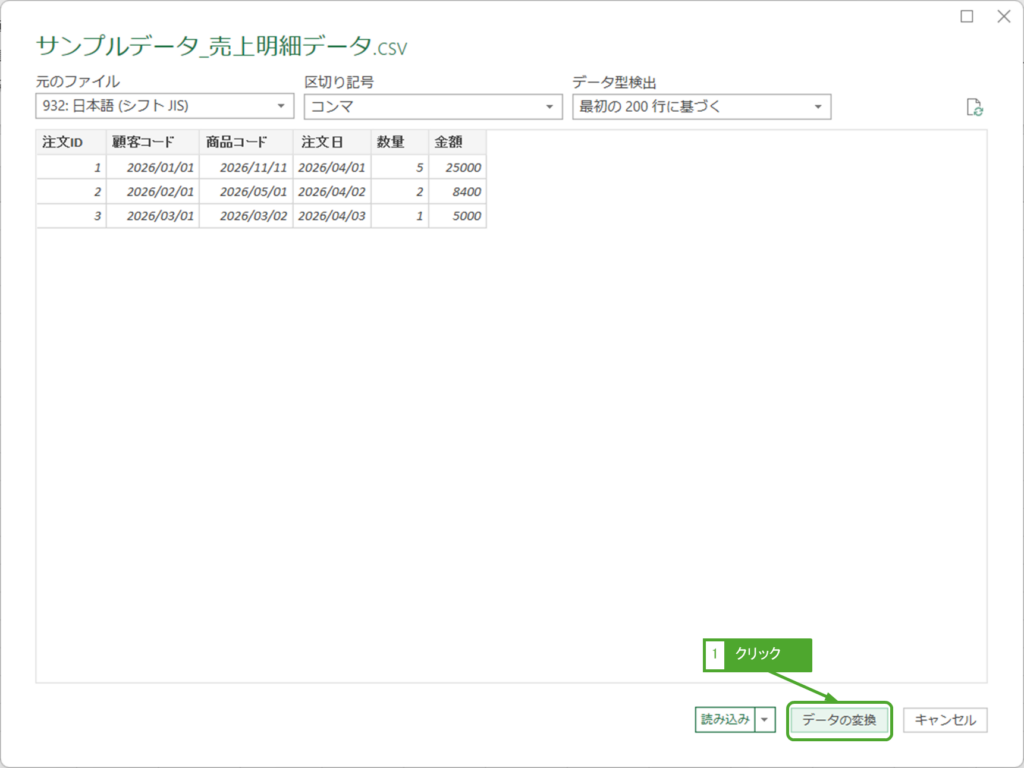
Task: Click the キャンセル button
Action: tap(945, 720)
